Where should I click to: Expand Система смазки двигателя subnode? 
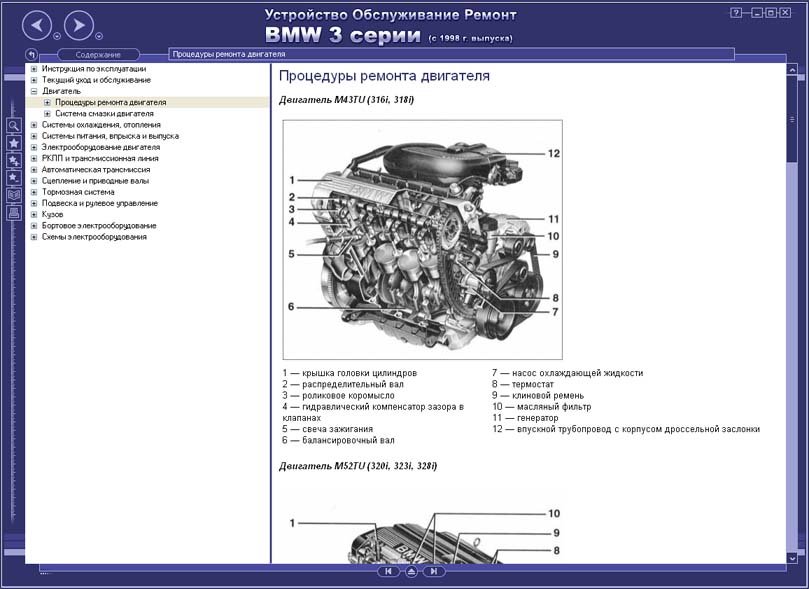point(47,113)
